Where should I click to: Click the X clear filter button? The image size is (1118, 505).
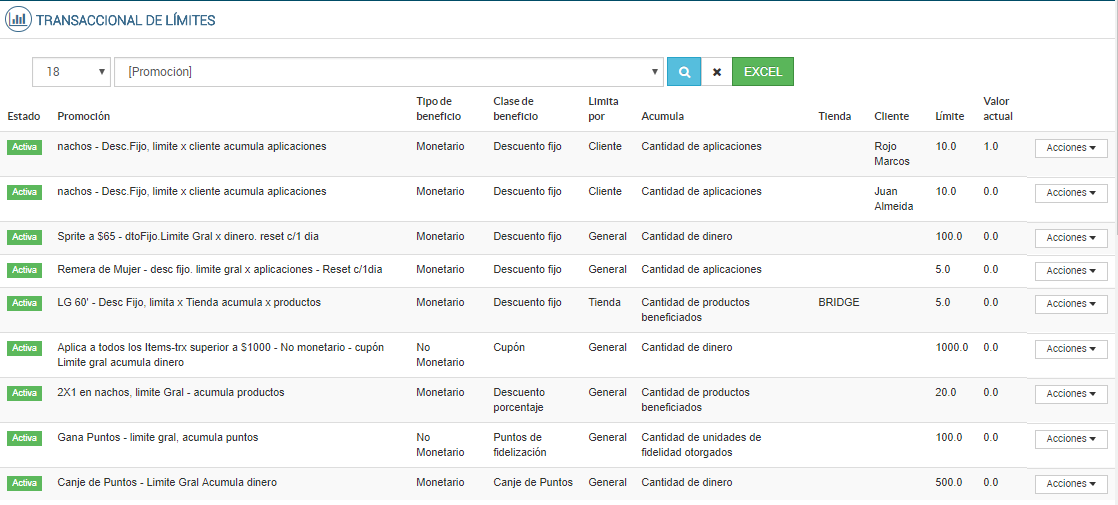coord(716,72)
